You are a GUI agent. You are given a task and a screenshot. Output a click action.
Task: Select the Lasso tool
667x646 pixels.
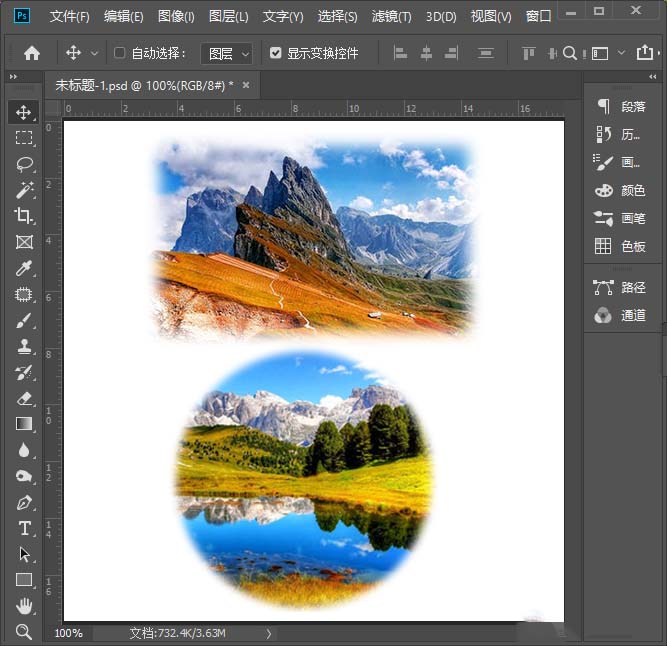[24, 164]
